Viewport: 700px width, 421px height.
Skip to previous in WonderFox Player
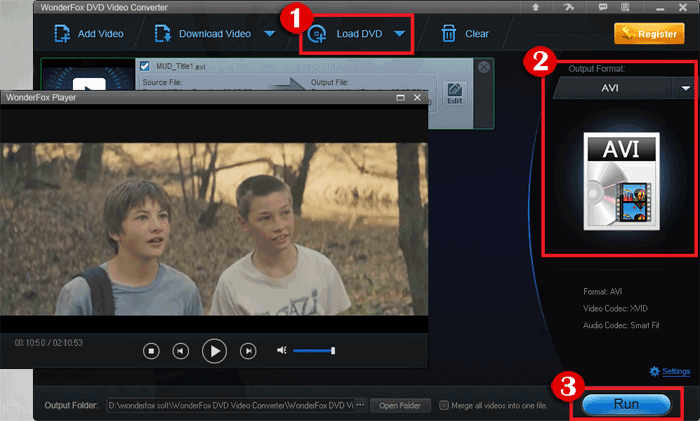click(180, 351)
